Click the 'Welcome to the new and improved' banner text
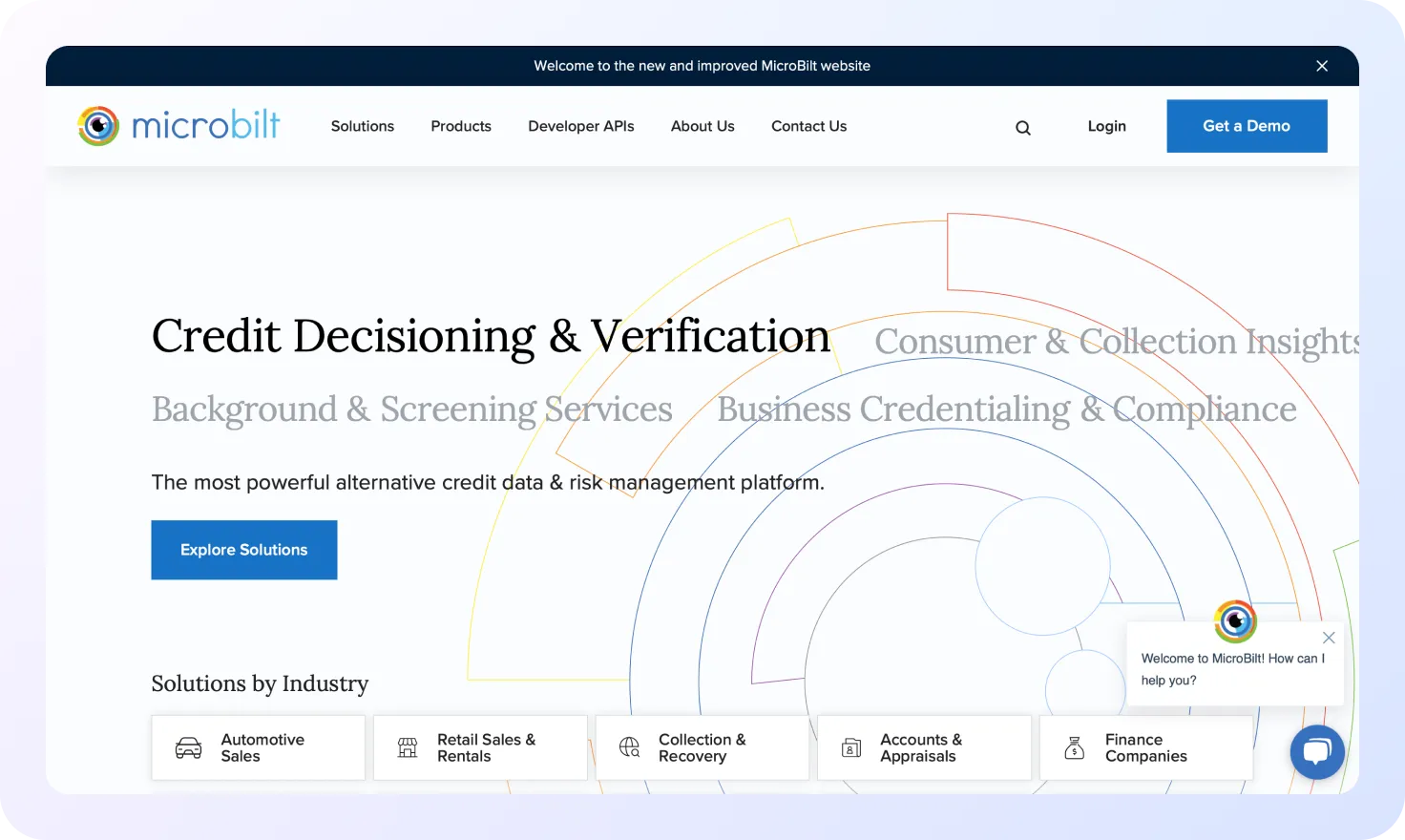Screen dimensions: 1405x840 702,66
